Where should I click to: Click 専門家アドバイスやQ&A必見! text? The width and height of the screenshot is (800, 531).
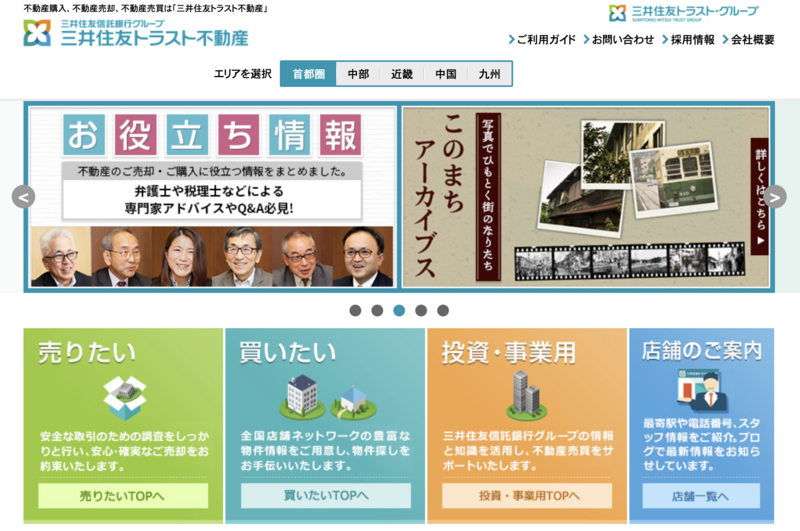[209, 208]
